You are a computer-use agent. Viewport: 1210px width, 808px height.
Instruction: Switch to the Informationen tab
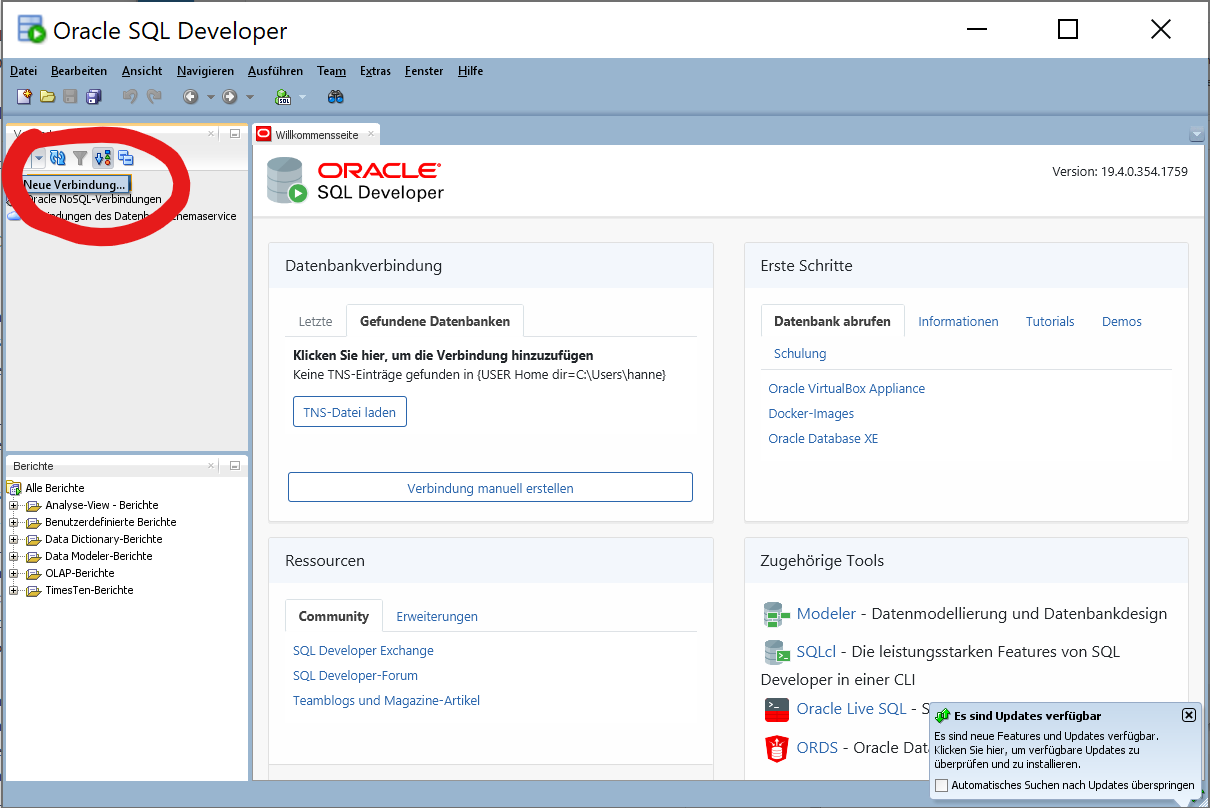click(958, 321)
